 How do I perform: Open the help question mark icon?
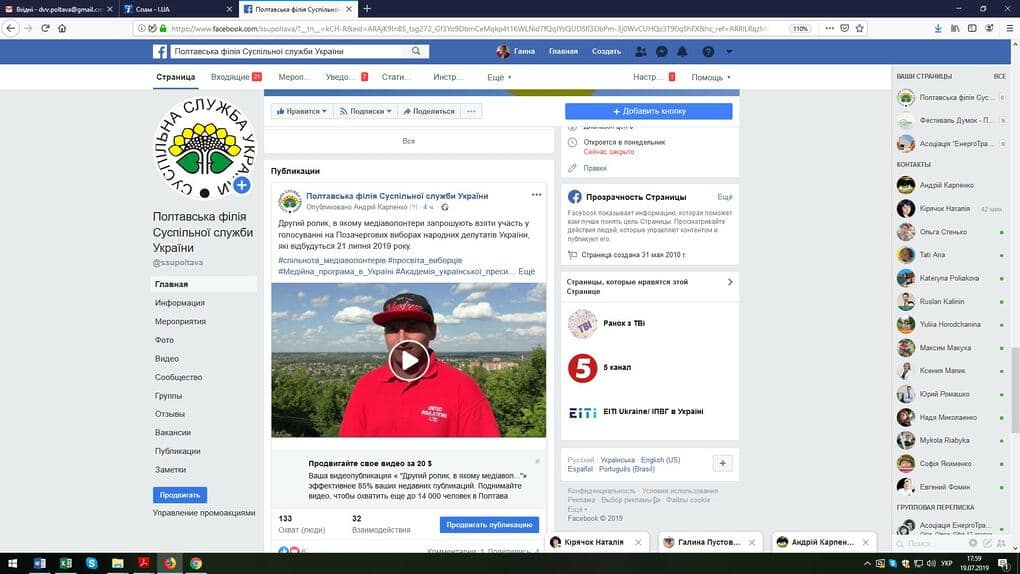tap(708, 51)
